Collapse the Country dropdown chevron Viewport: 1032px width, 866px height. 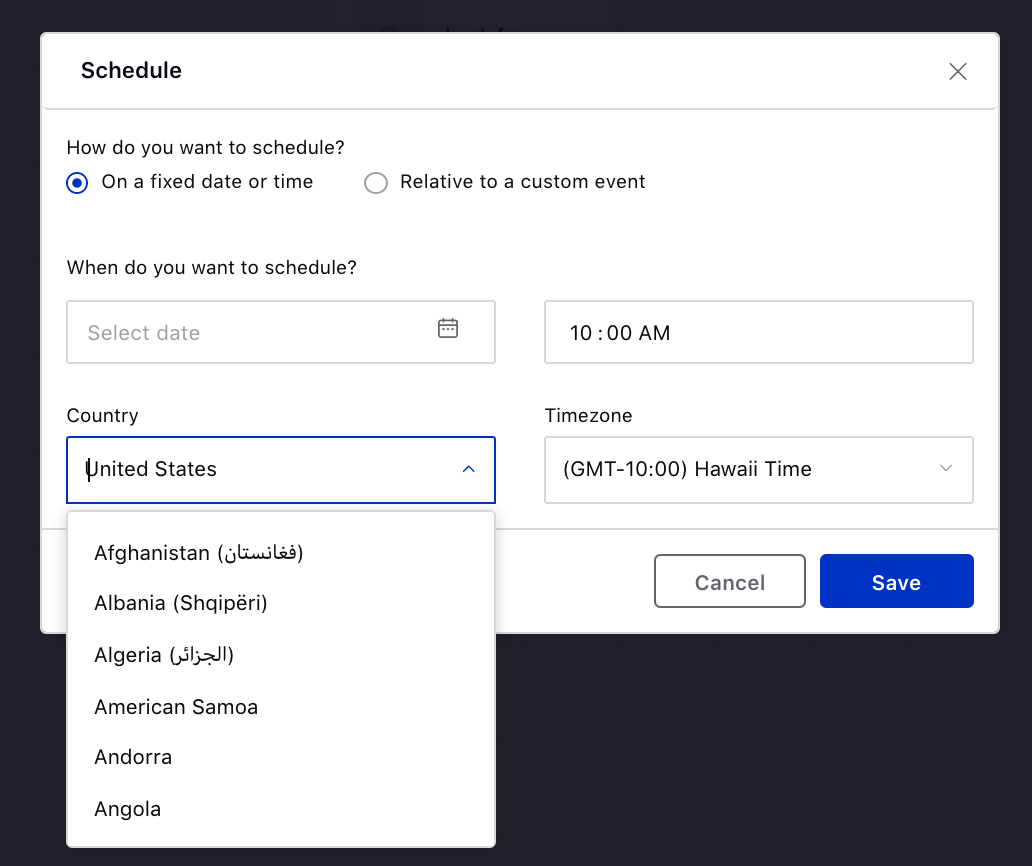[x=469, y=469]
